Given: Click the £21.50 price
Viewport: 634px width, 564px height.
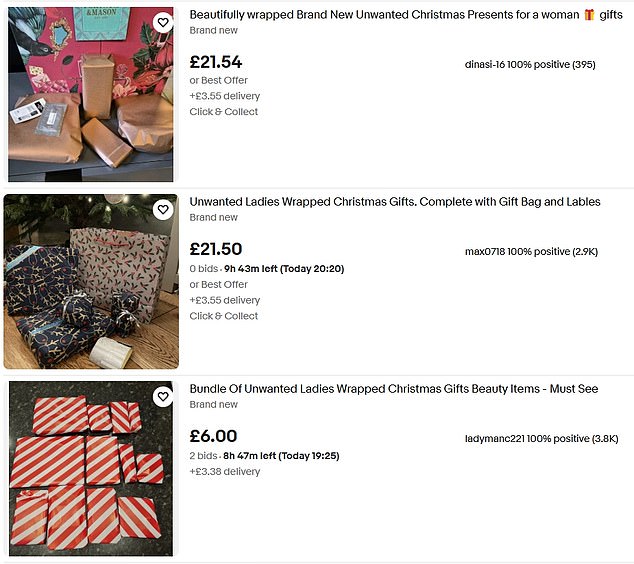Looking at the screenshot, I should tap(216, 249).
